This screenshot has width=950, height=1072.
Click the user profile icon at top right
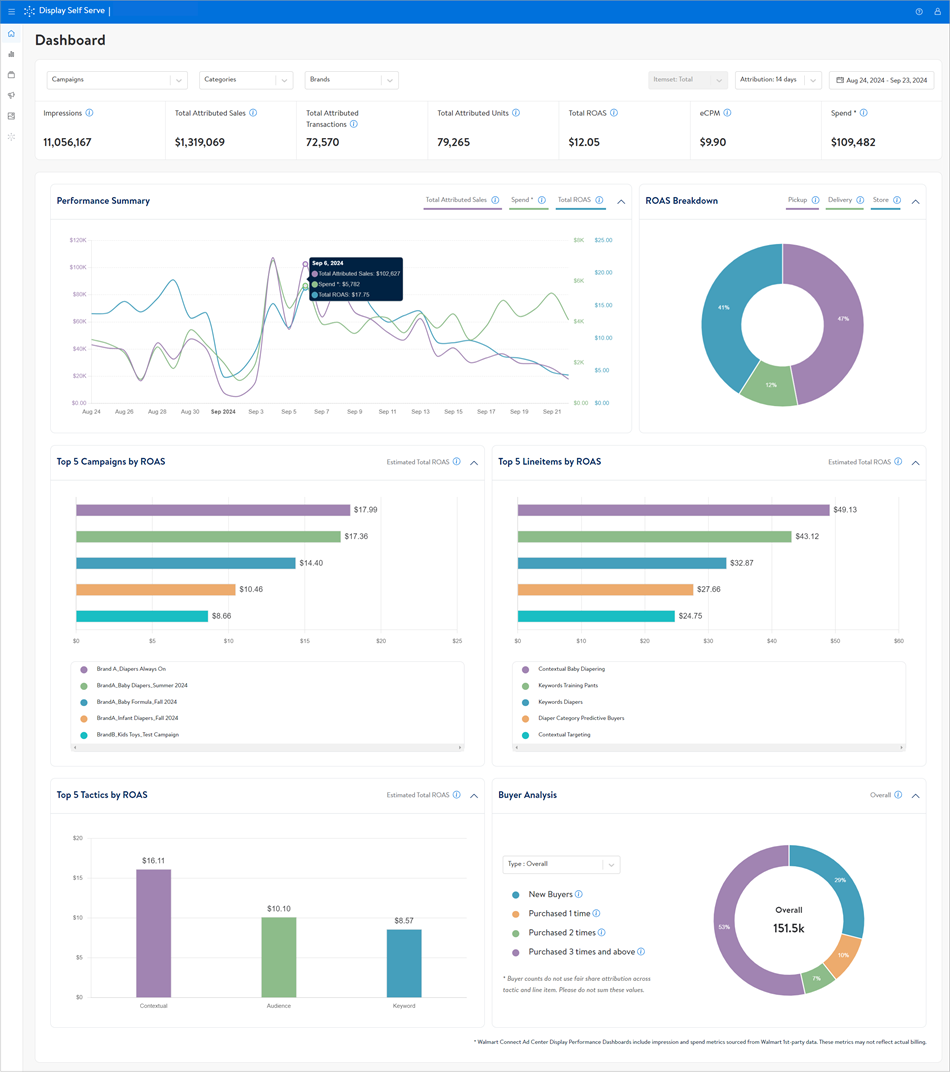tap(938, 11)
